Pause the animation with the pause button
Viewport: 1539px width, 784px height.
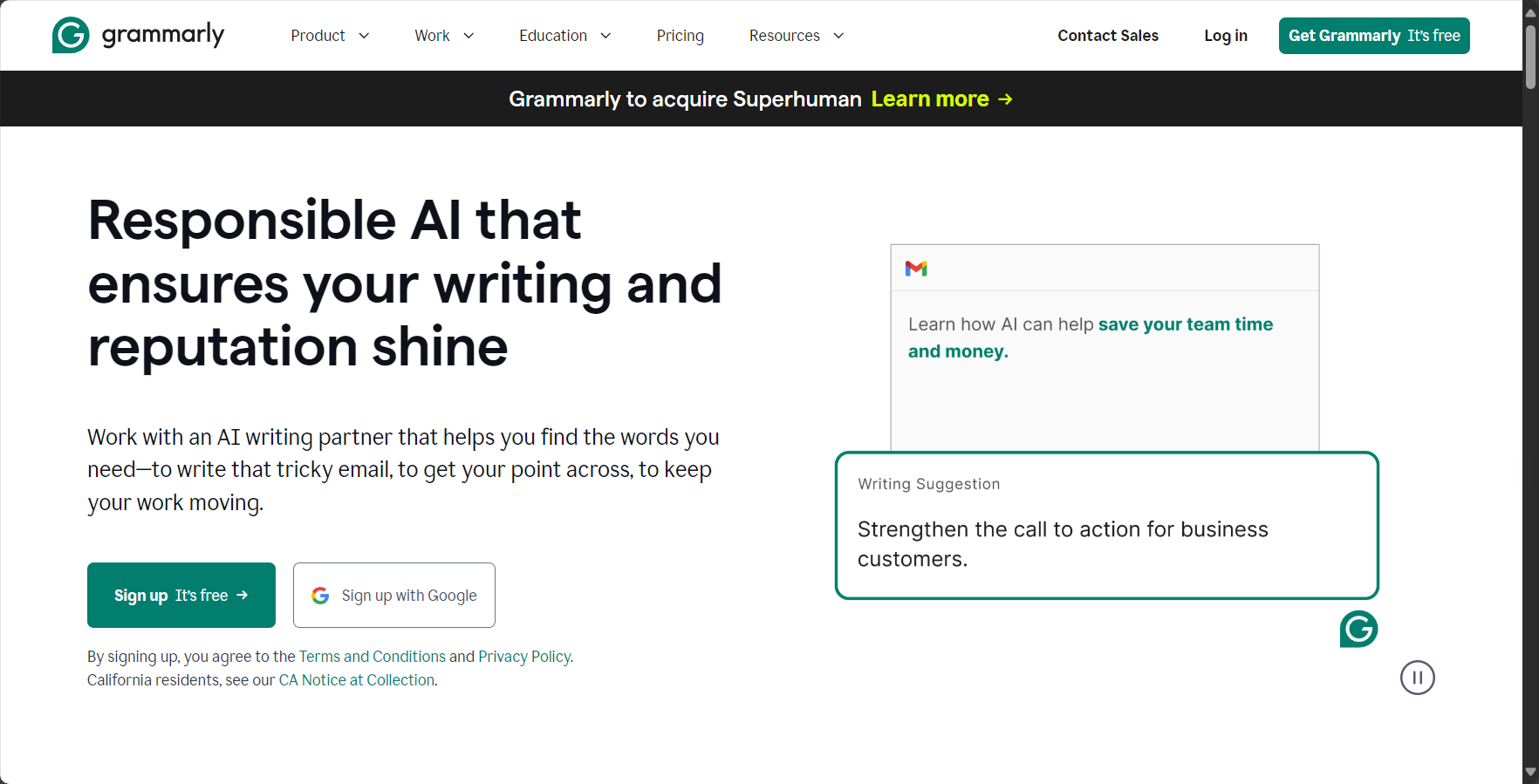click(1418, 678)
